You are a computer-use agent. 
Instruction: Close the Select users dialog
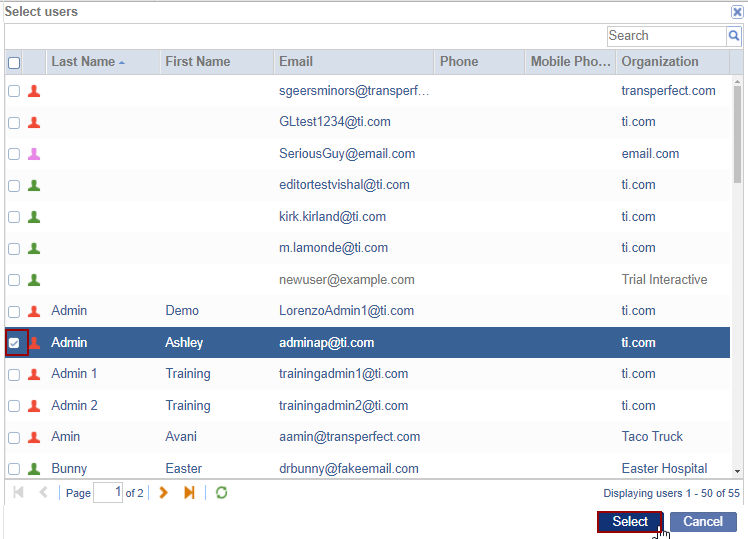click(x=737, y=12)
